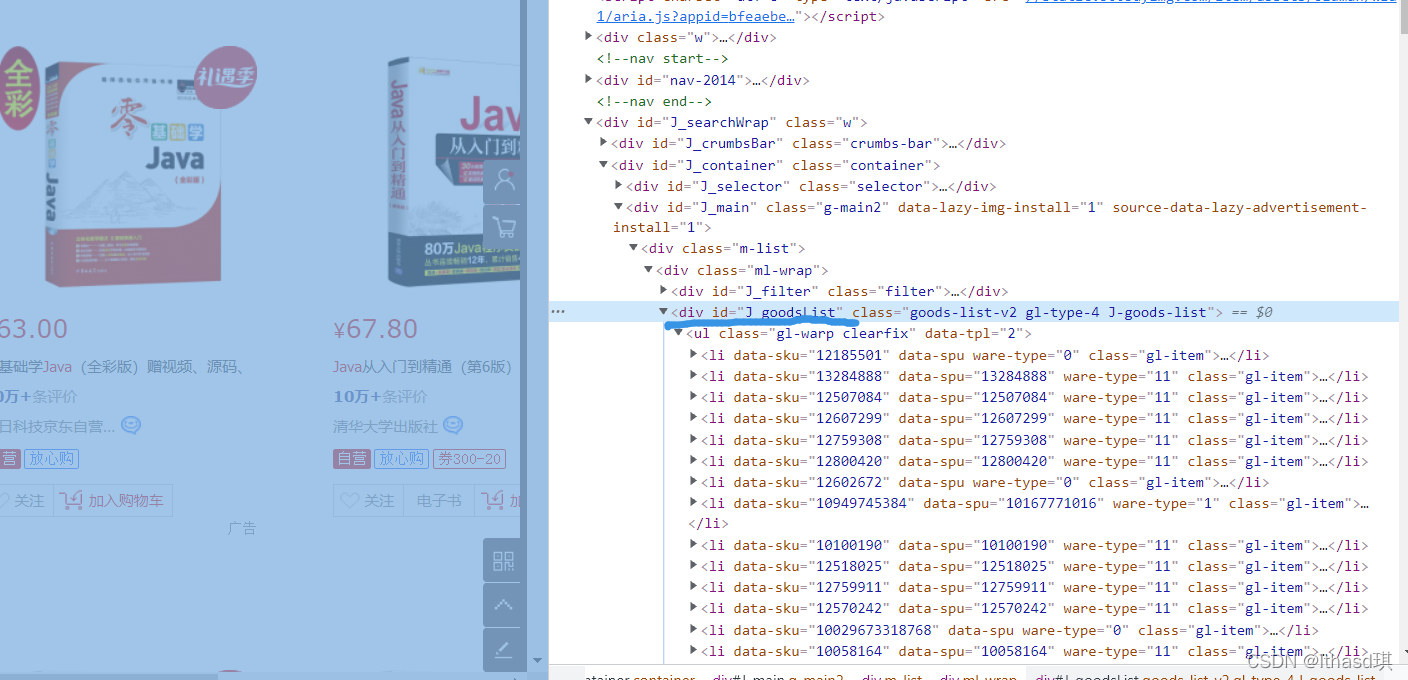1408x680 pixels.
Task: Expand li with data-sku 10100190
Action: (693, 545)
